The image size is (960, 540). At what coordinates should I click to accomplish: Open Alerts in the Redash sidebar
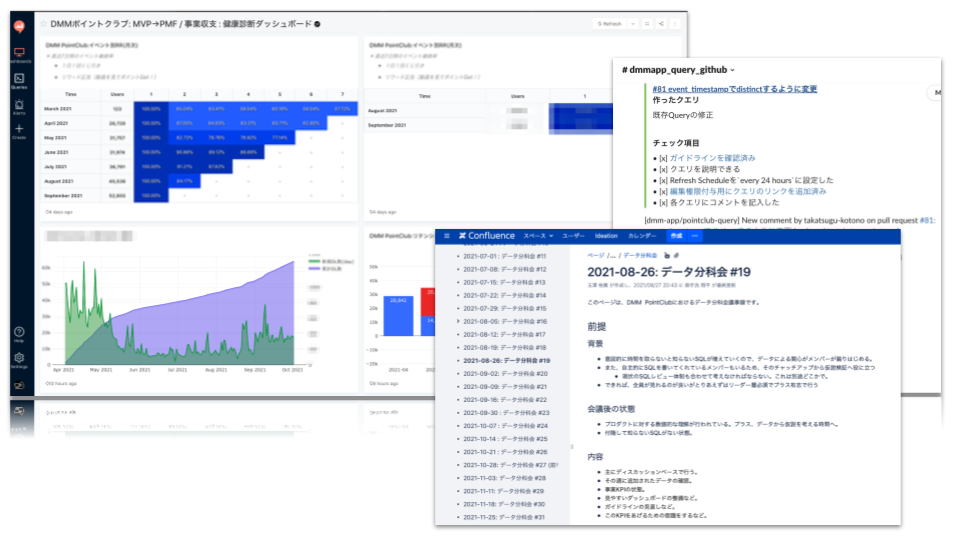tap(20, 107)
